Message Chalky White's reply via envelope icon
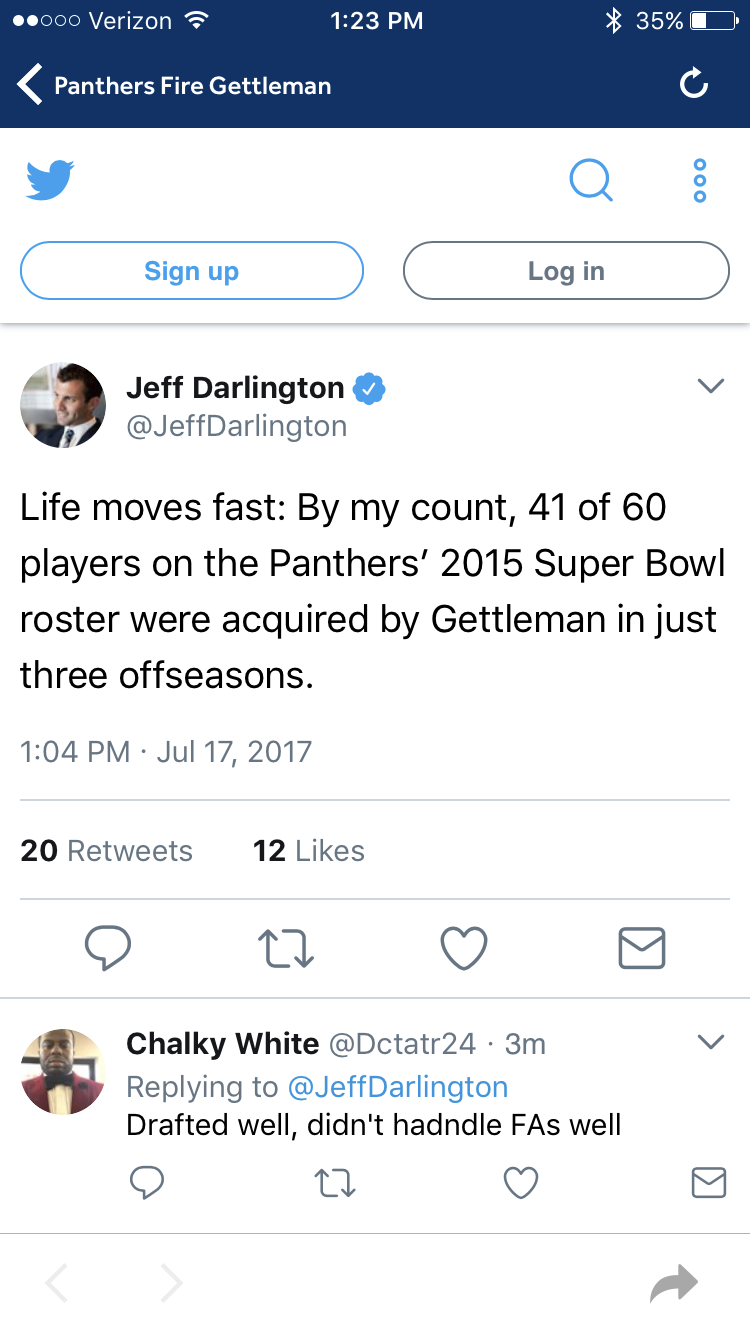Image resolution: width=750 pixels, height=1334 pixels. 709,1184
